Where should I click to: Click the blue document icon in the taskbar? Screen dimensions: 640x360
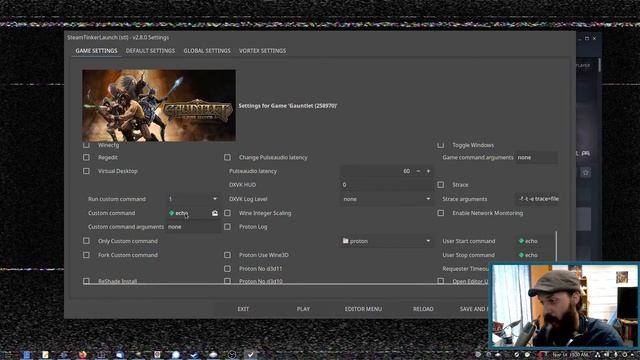point(27,355)
